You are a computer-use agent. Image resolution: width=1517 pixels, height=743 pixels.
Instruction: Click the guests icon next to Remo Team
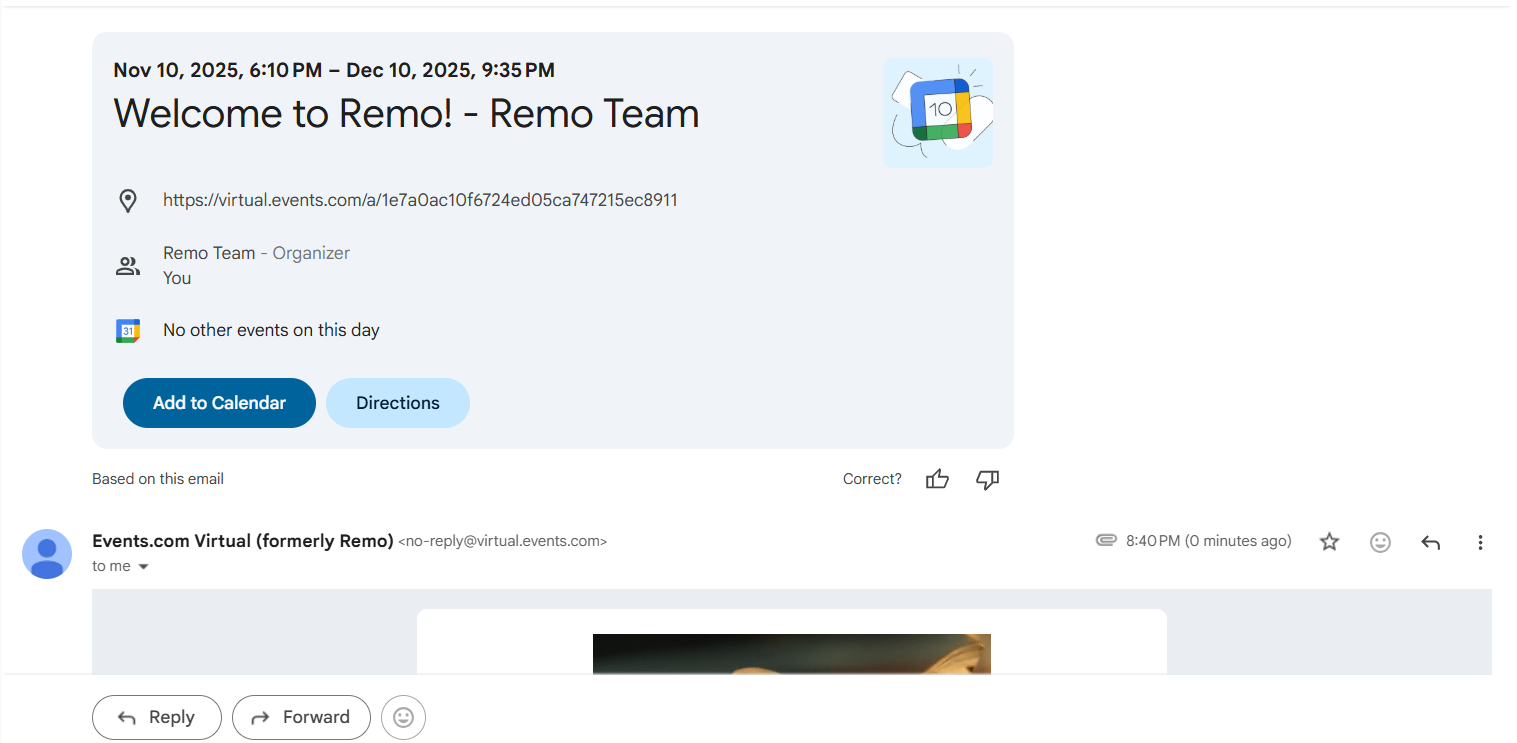[127, 265]
